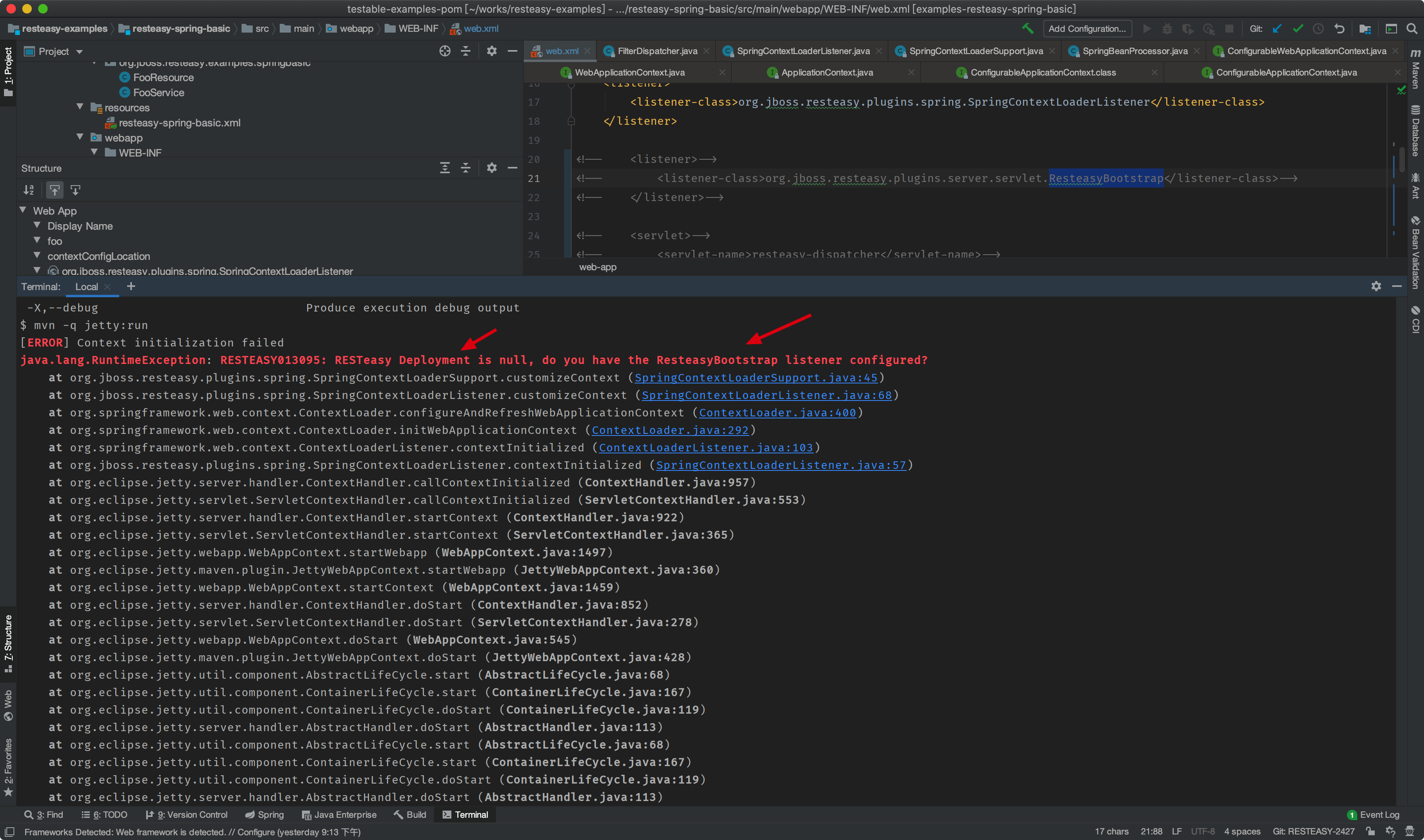
Task: Open the Version Control tool tab
Action: (x=187, y=815)
